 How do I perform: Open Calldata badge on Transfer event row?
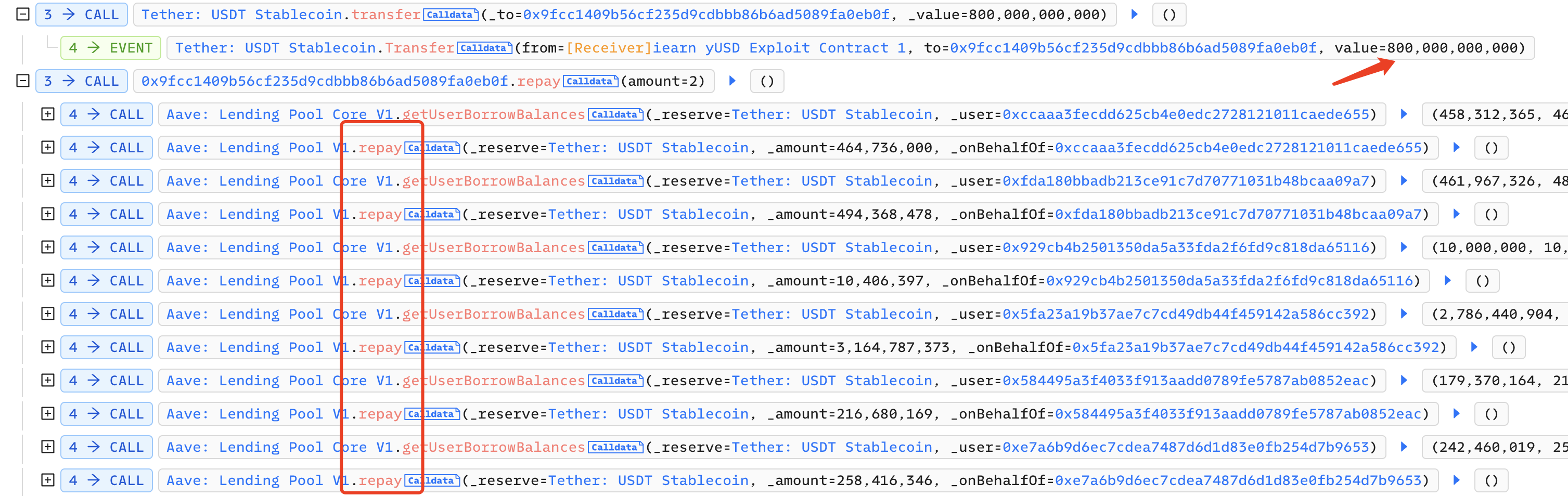click(485, 48)
